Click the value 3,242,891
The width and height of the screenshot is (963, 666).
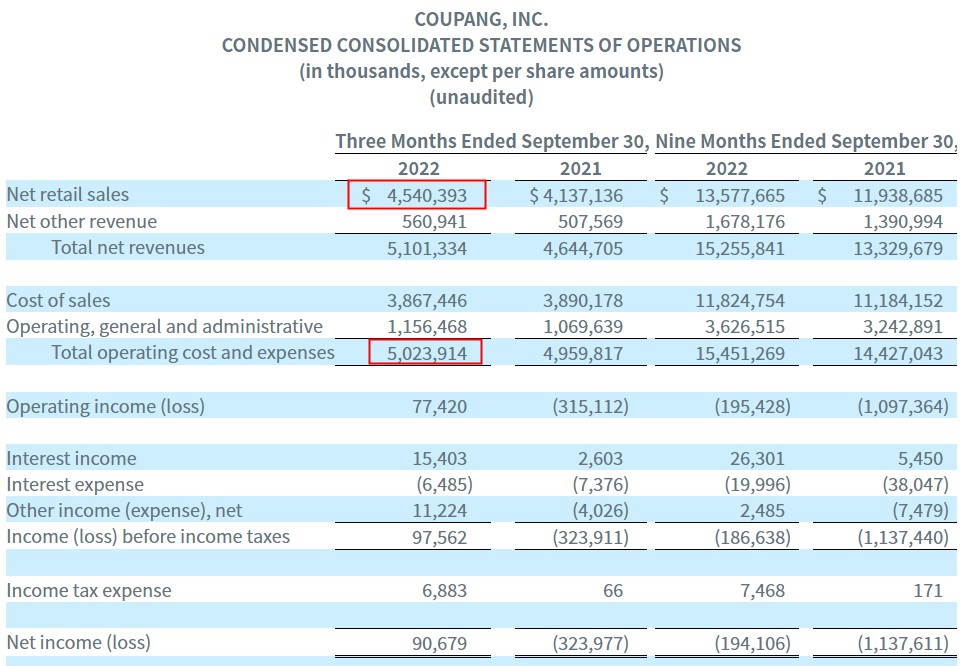point(902,327)
